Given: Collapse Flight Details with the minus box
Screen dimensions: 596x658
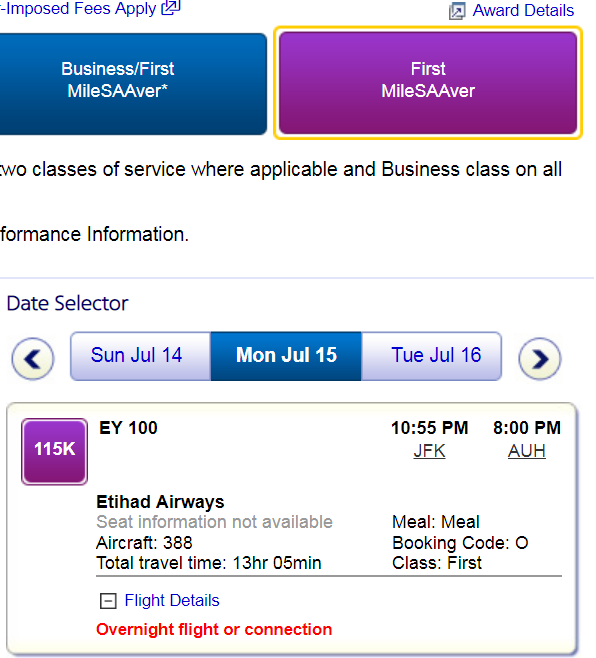Looking at the screenshot, I should click(108, 601).
